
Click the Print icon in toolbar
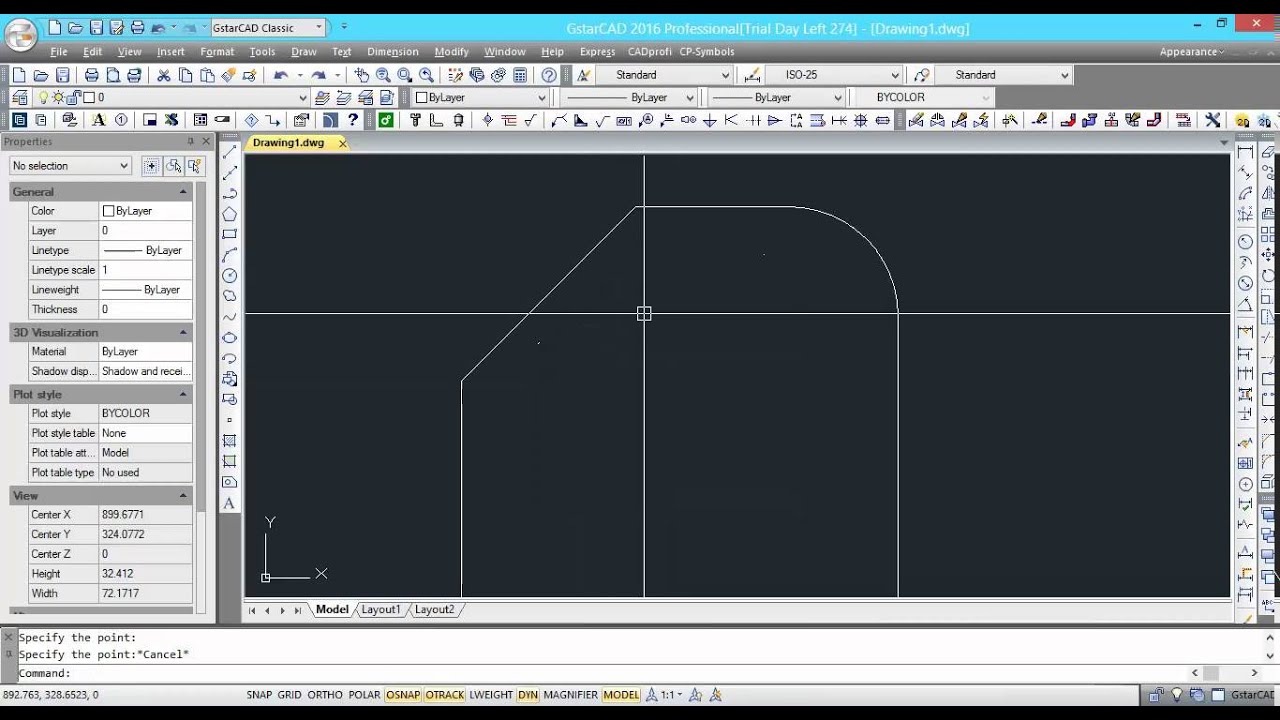tap(91, 75)
